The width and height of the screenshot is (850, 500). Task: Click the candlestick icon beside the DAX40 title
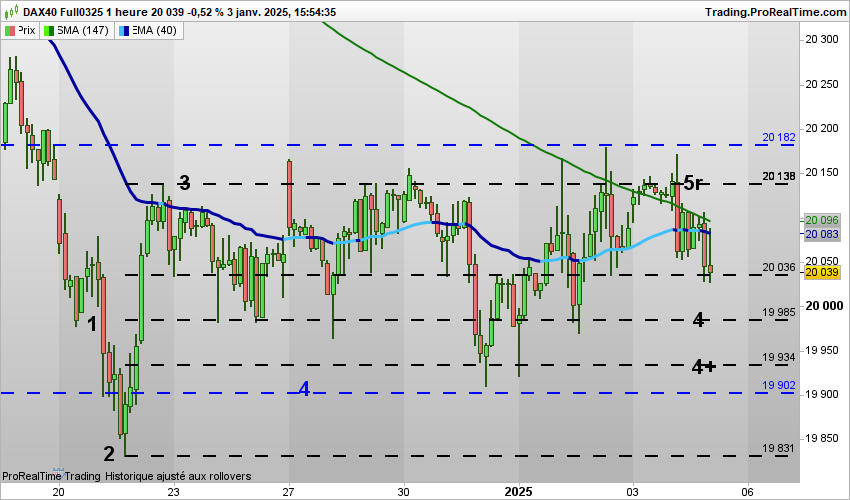(11, 11)
